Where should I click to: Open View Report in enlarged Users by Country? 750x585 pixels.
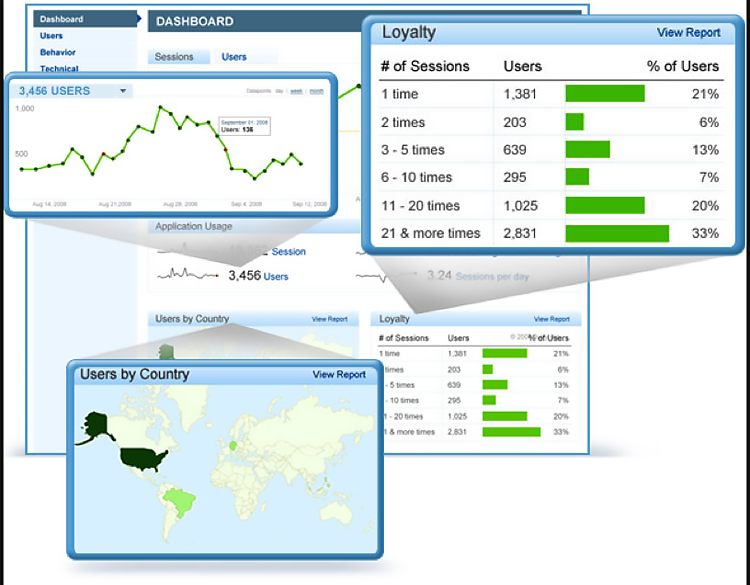tap(339, 375)
